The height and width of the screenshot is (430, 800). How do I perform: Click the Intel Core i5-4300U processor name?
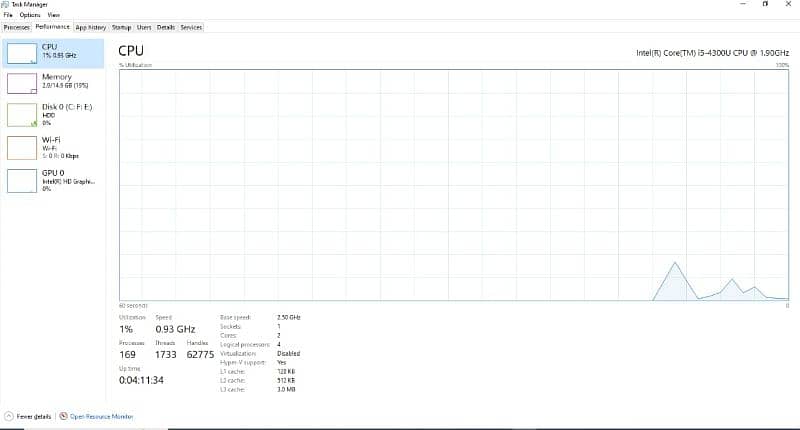tap(712, 53)
